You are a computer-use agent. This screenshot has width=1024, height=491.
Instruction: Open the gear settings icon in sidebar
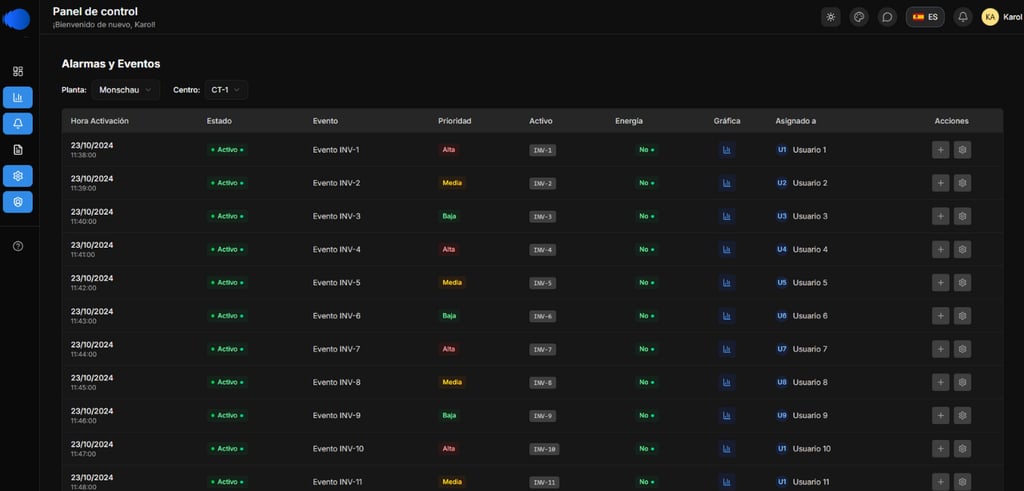click(18, 176)
